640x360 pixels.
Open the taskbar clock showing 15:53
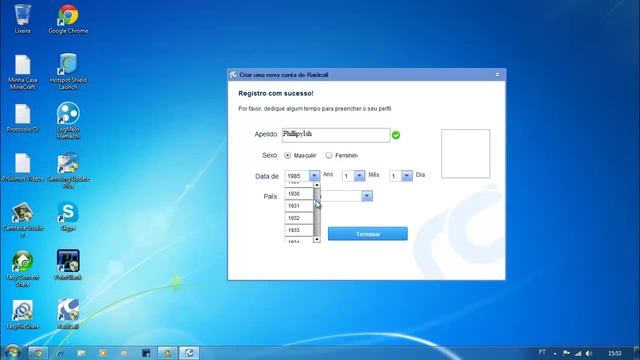click(x=615, y=353)
